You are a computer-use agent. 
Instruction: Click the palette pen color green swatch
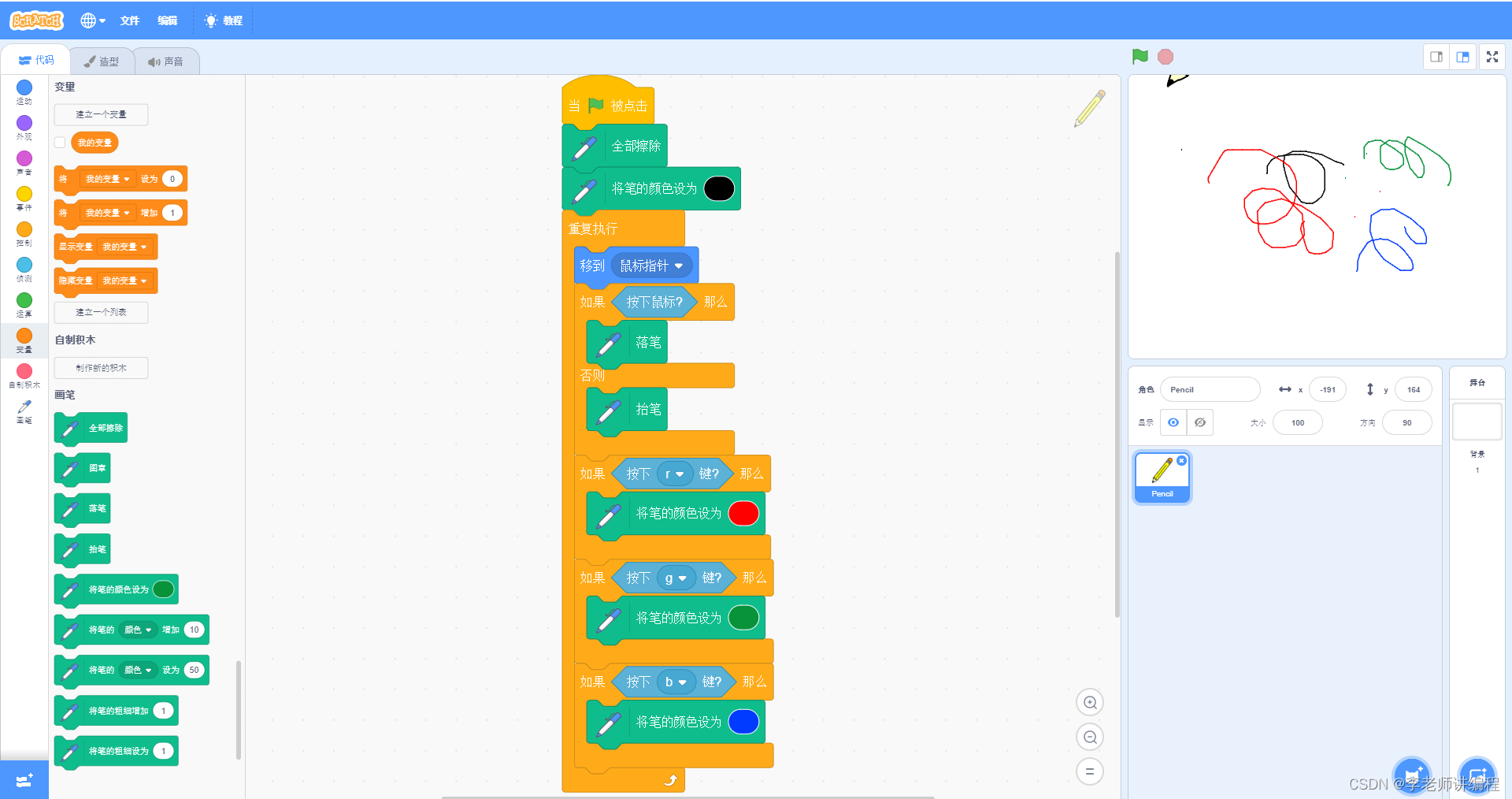pos(163,589)
